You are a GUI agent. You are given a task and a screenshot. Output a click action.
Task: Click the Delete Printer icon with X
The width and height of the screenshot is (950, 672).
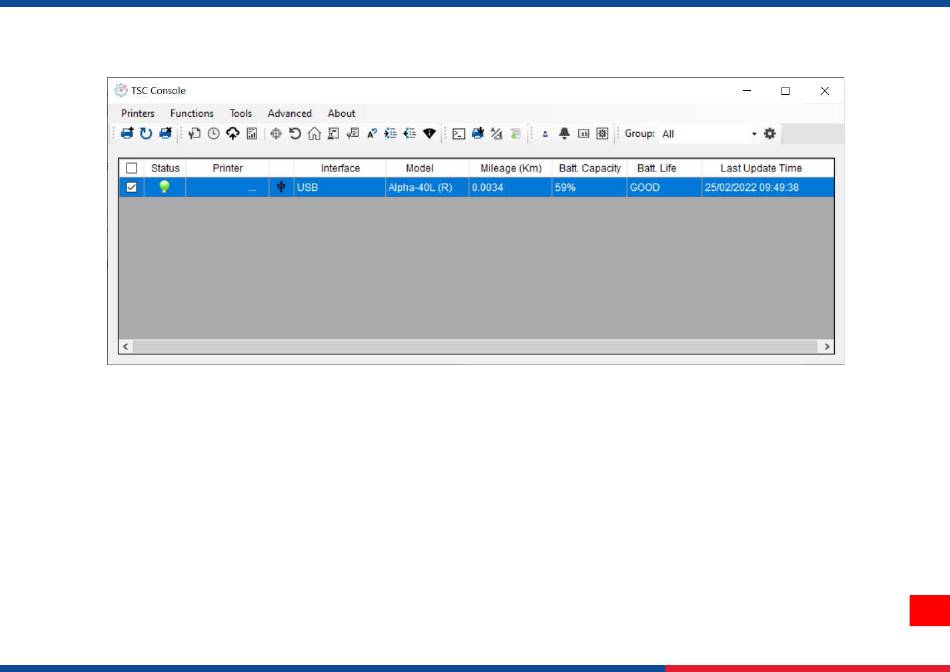pyautogui.click(x=165, y=133)
